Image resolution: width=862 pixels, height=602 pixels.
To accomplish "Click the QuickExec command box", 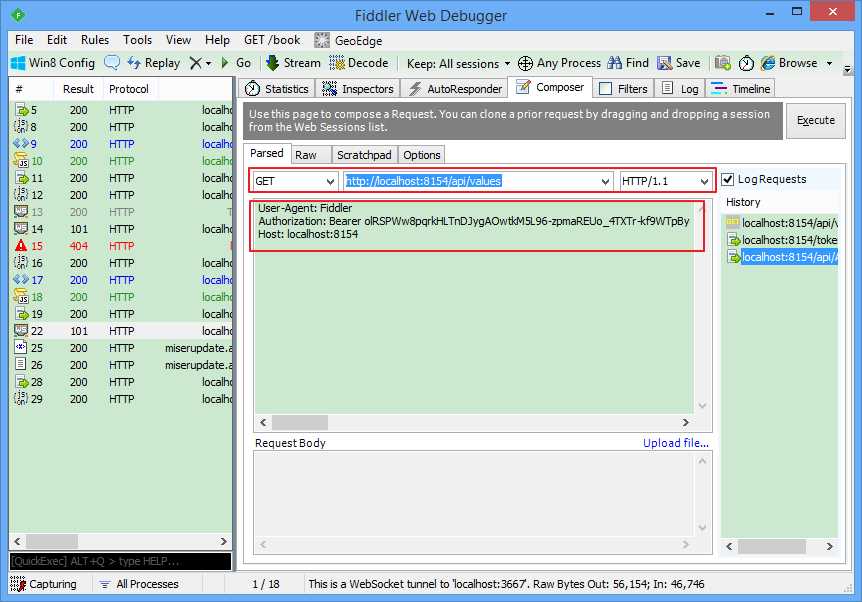I will click(120, 561).
